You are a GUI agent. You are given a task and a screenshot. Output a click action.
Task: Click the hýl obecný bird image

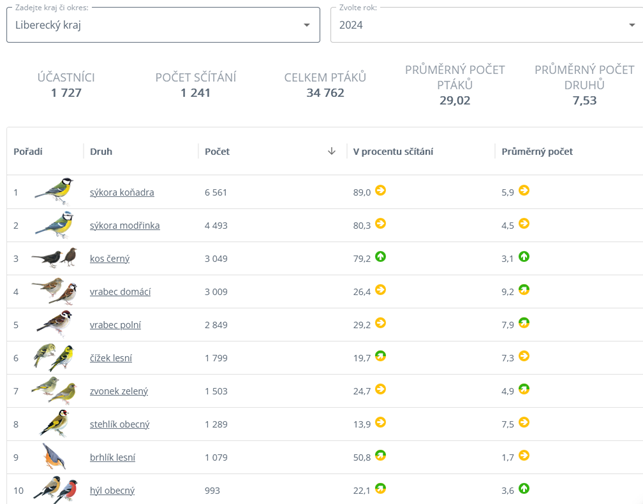click(x=54, y=489)
